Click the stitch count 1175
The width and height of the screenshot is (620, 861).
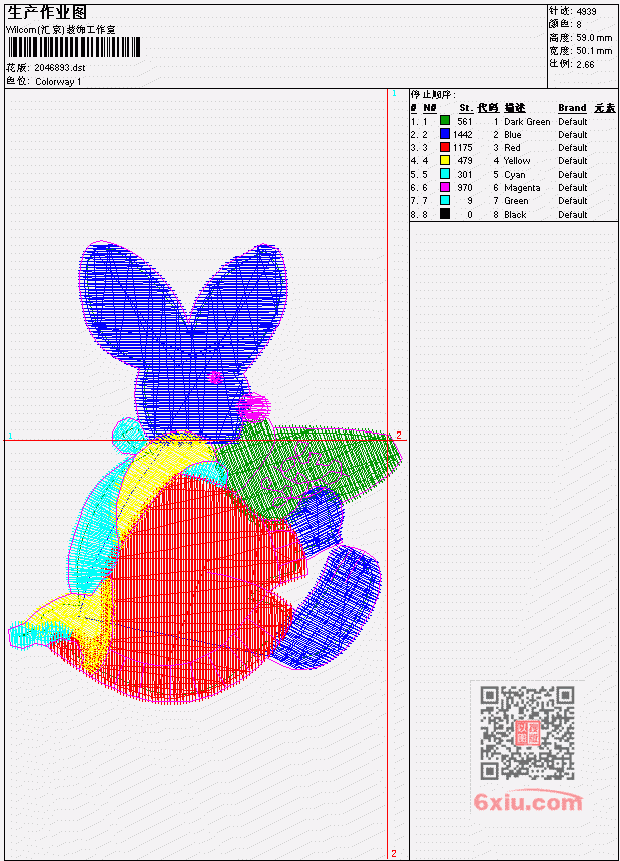pyautogui.click(x=463, y=148)
